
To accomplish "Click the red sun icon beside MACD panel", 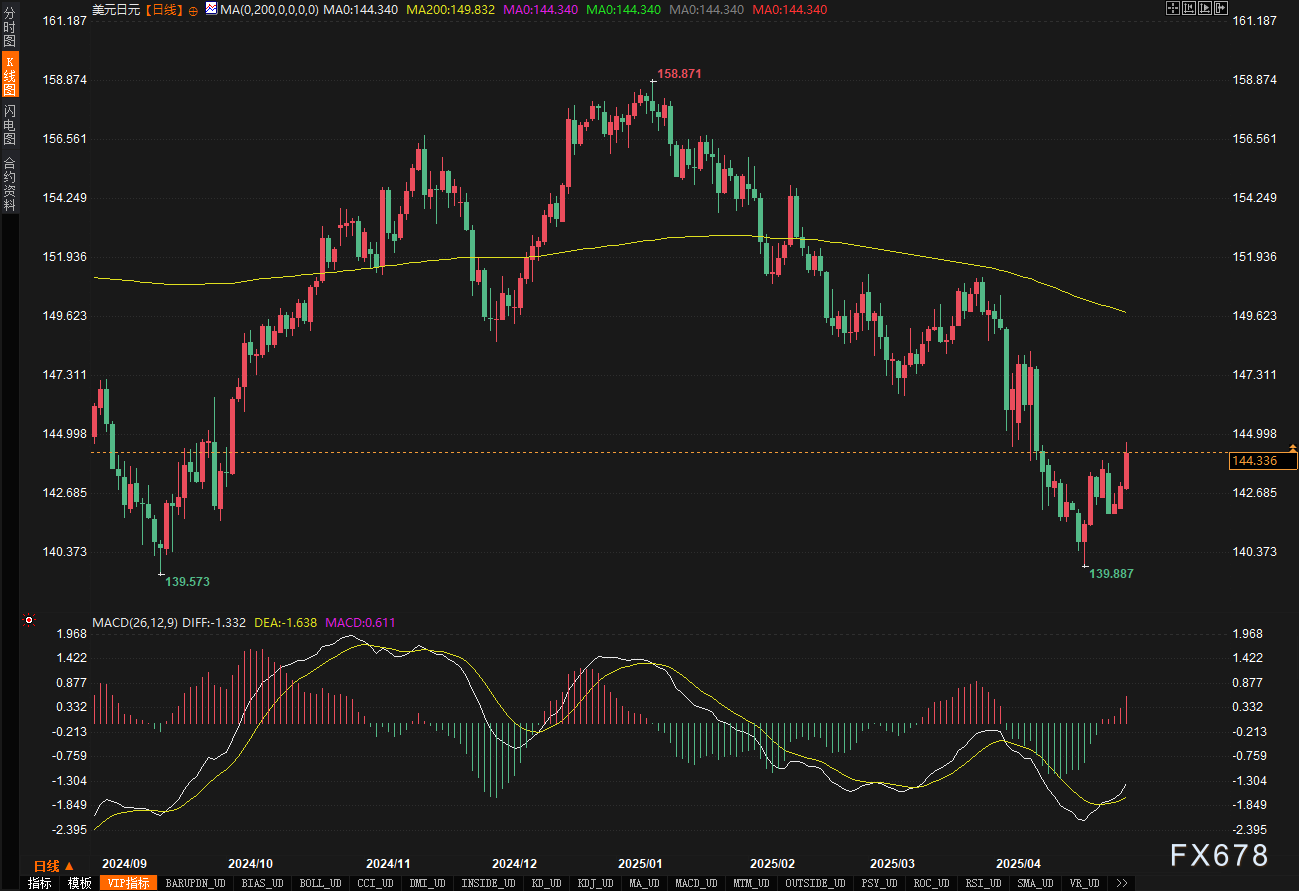I will coord(29,621).
